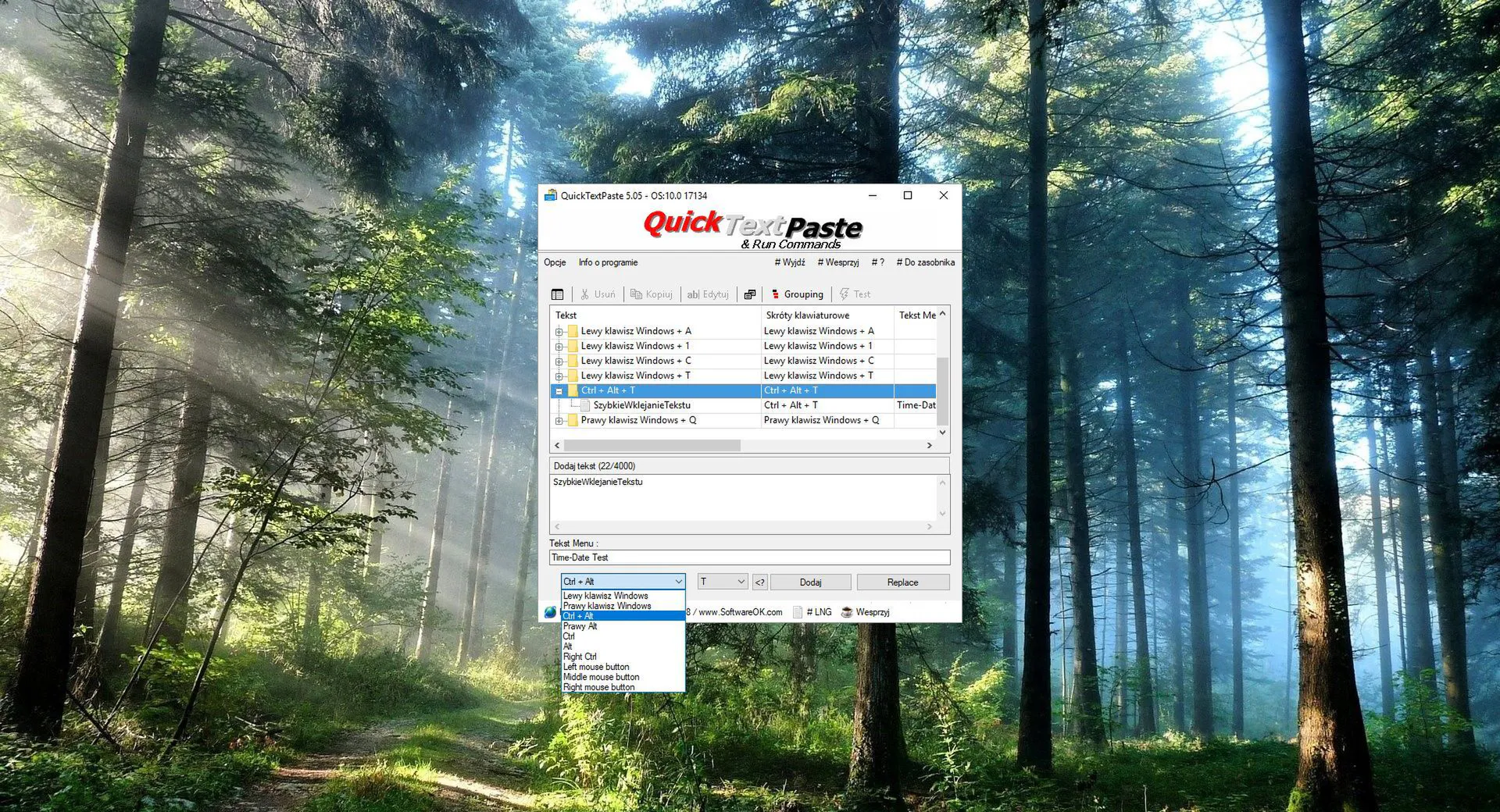Click the Tekst Me column header
This screenshot has width=1500, height=812.
[x=915, y=315]
